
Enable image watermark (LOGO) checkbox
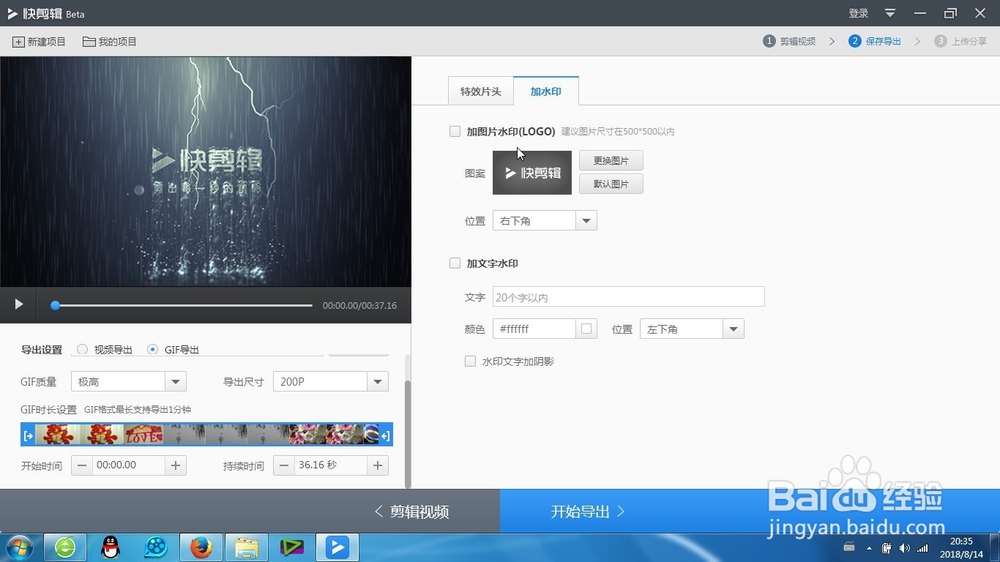coord(455,131)
